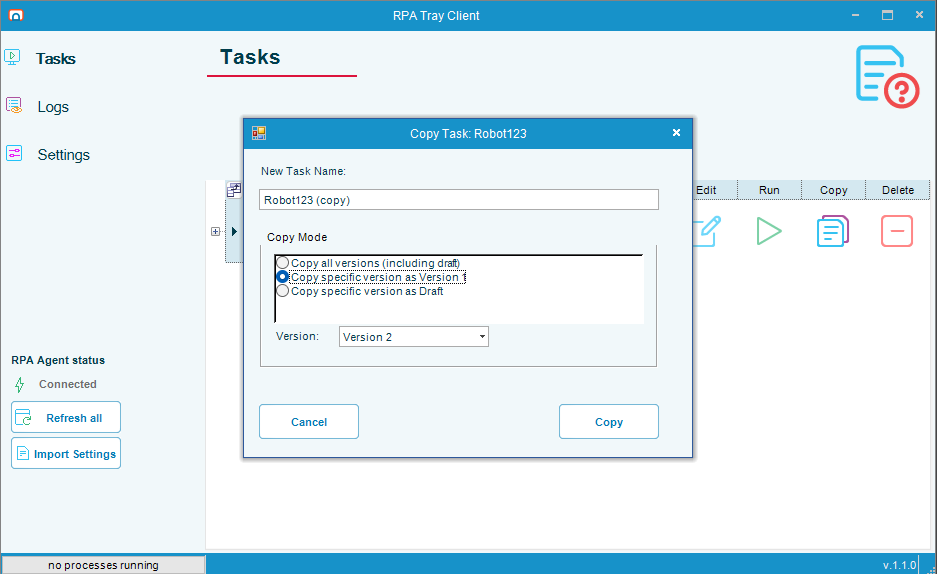
Task: Open the Tasks section icon in sidebar
Action: tap(13, 57)
